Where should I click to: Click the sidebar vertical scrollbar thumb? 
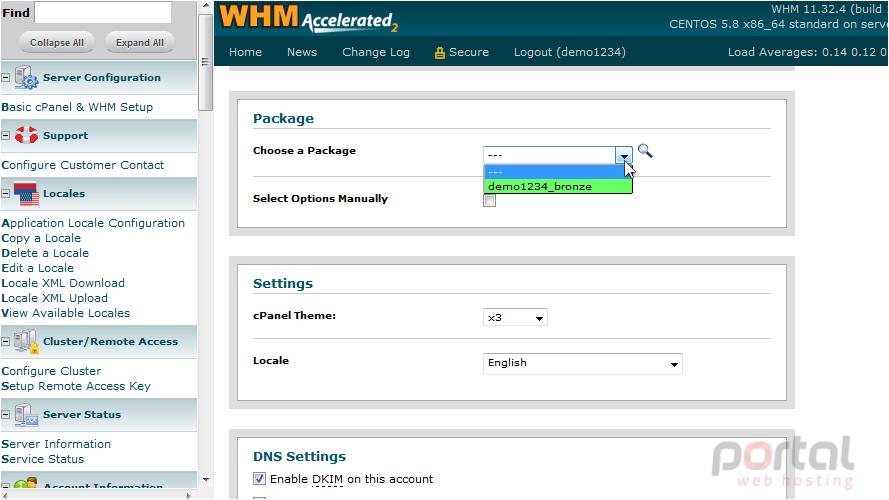click(x=206, y=62)
